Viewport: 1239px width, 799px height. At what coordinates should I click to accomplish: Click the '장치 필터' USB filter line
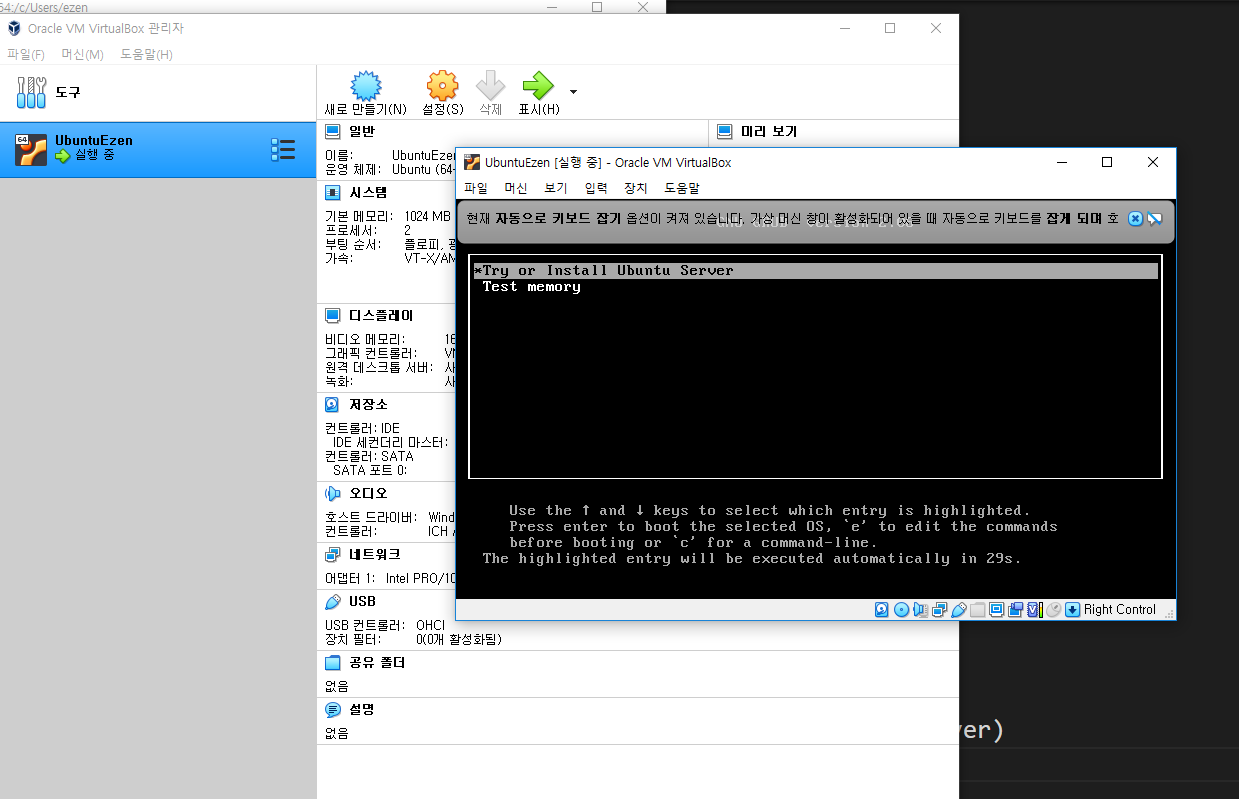pyautogui.click(x=413, y=639)
